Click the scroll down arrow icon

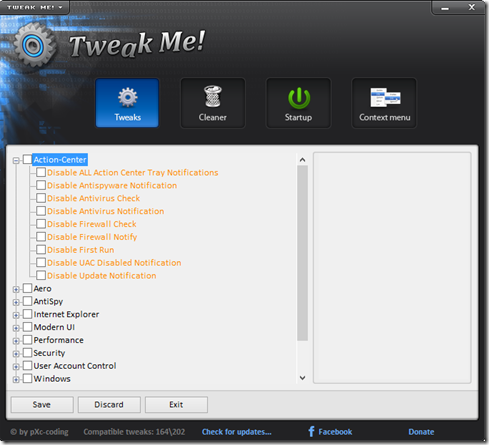[302, 378]
